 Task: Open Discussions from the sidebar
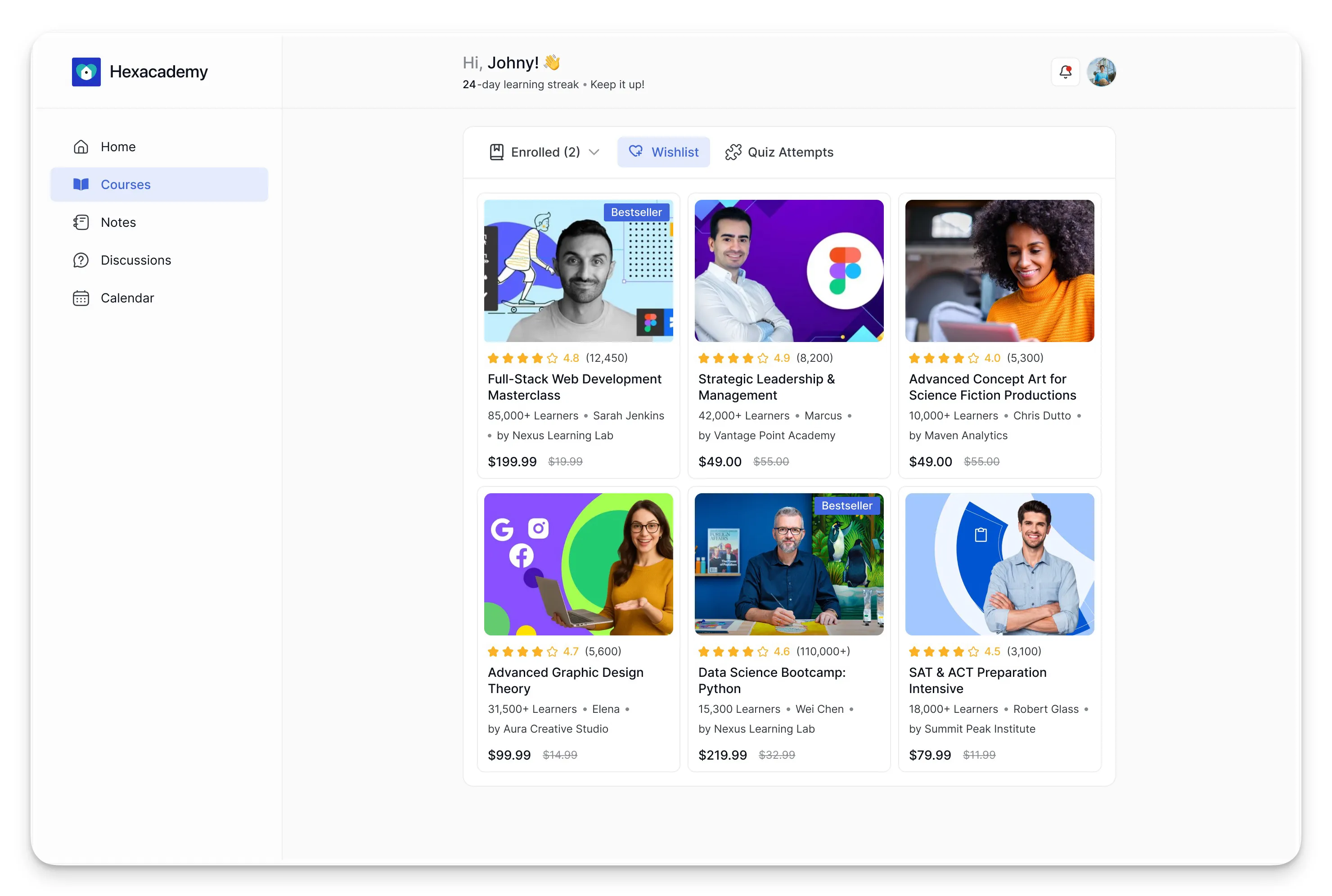tap(159, 260)
